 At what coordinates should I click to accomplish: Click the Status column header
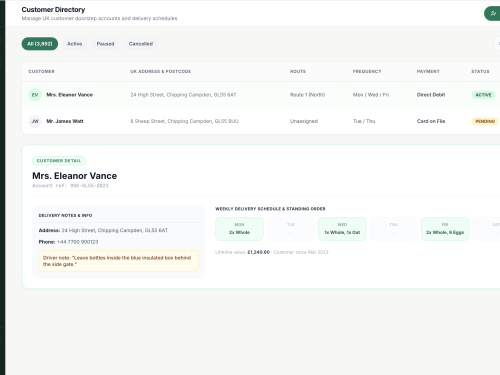480,72
